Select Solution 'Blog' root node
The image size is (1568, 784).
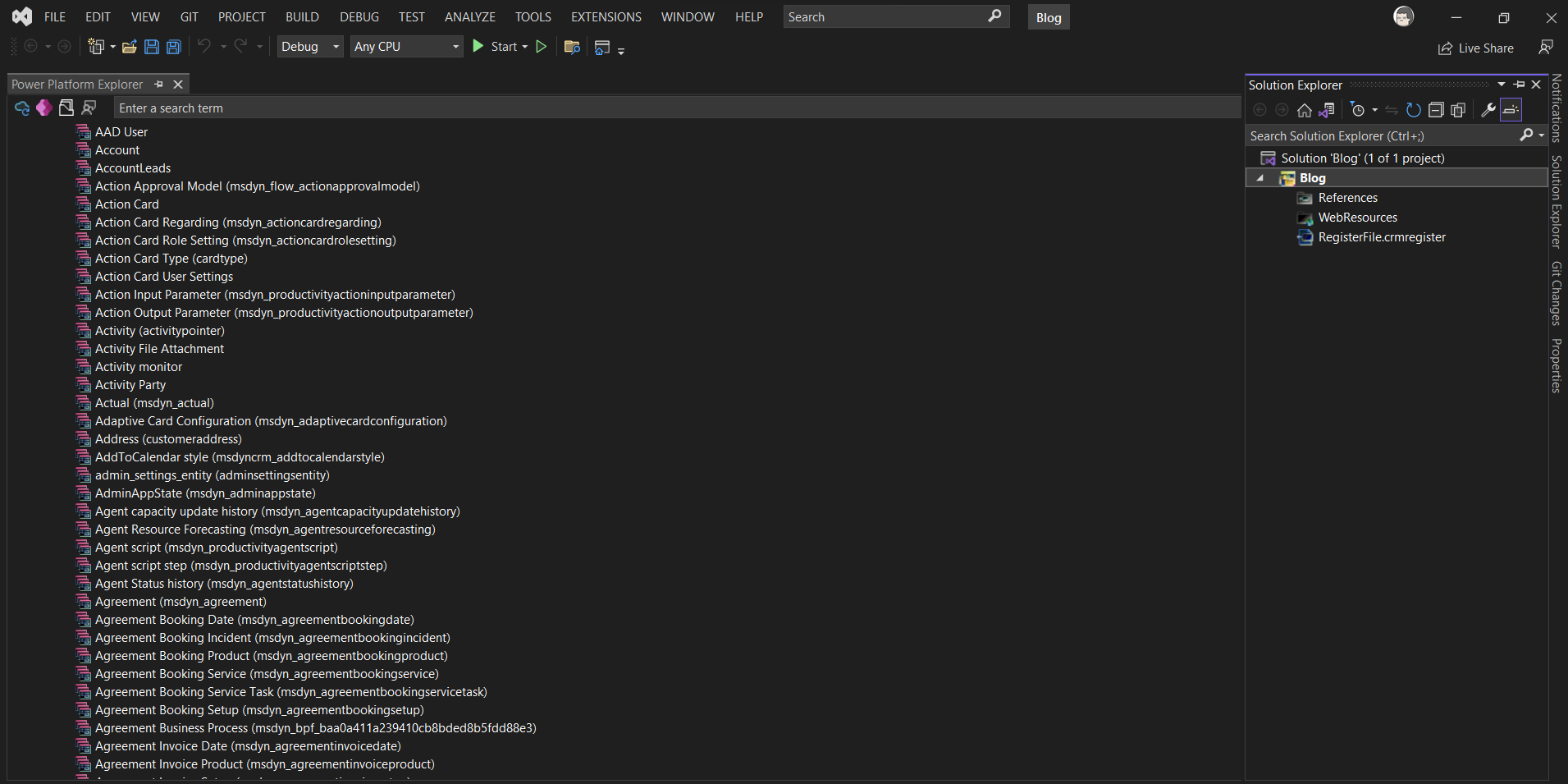pos(1362,158)
